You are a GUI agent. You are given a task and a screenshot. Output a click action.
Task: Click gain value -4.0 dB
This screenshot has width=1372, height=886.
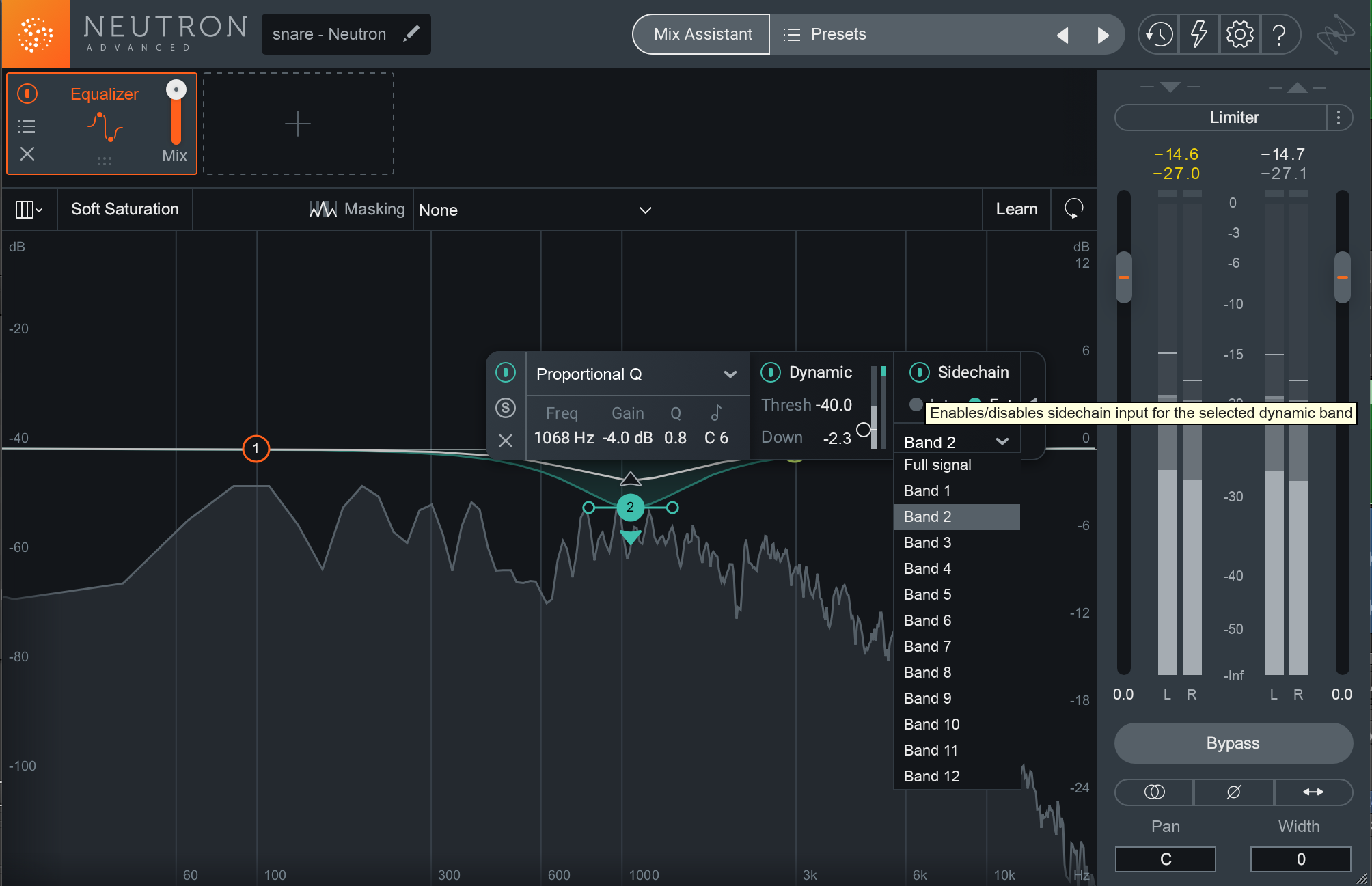(x=627, y=438)
